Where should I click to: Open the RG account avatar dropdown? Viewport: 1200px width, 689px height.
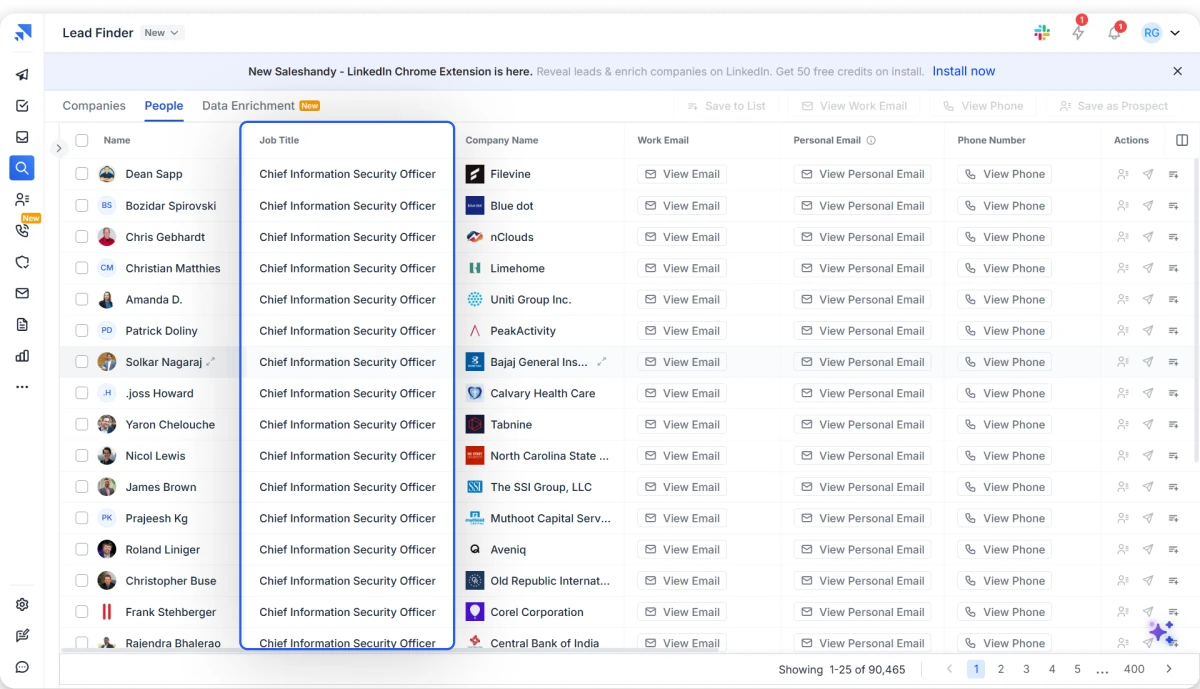tap(1161, 33)
